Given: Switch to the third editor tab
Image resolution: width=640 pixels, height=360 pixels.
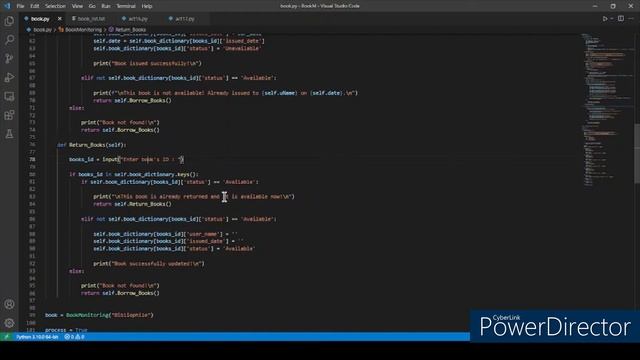Looking at the screenshot, I should (138, 19).
